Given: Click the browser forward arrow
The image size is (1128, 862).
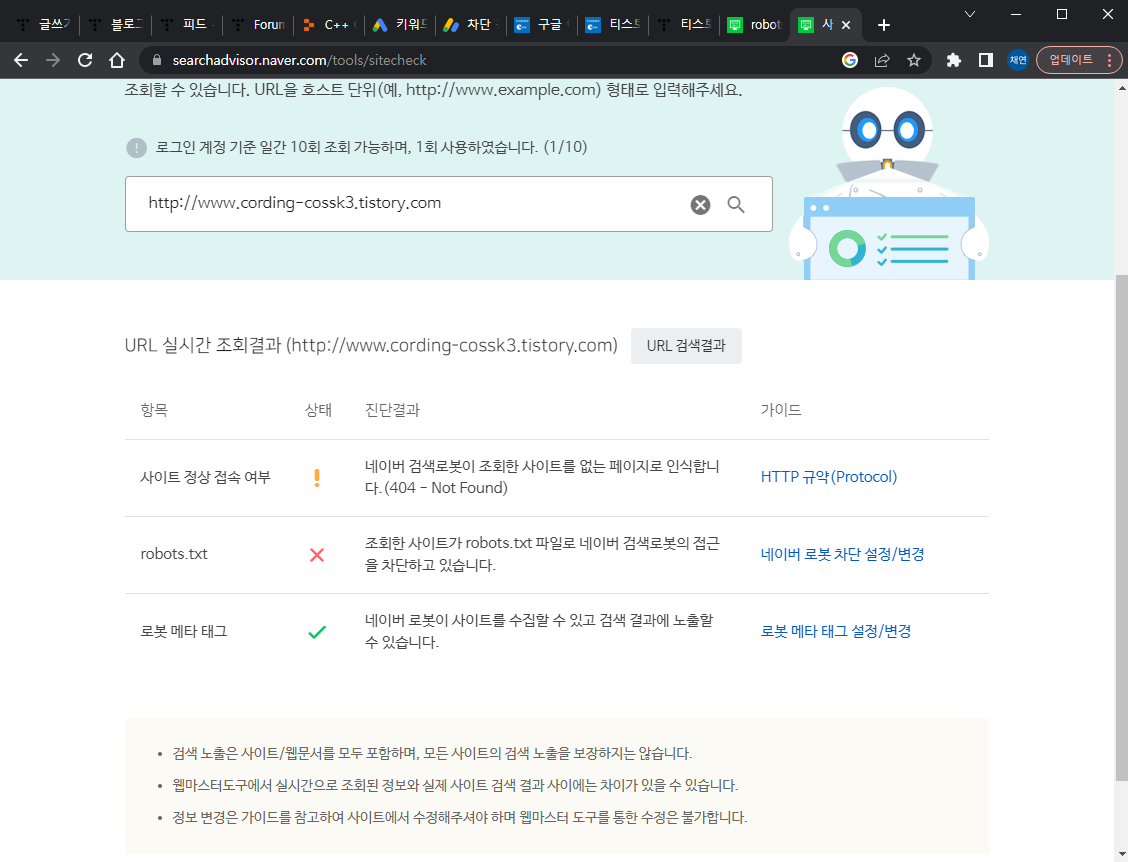Looking at the screenshot, I should coord(53,60).
